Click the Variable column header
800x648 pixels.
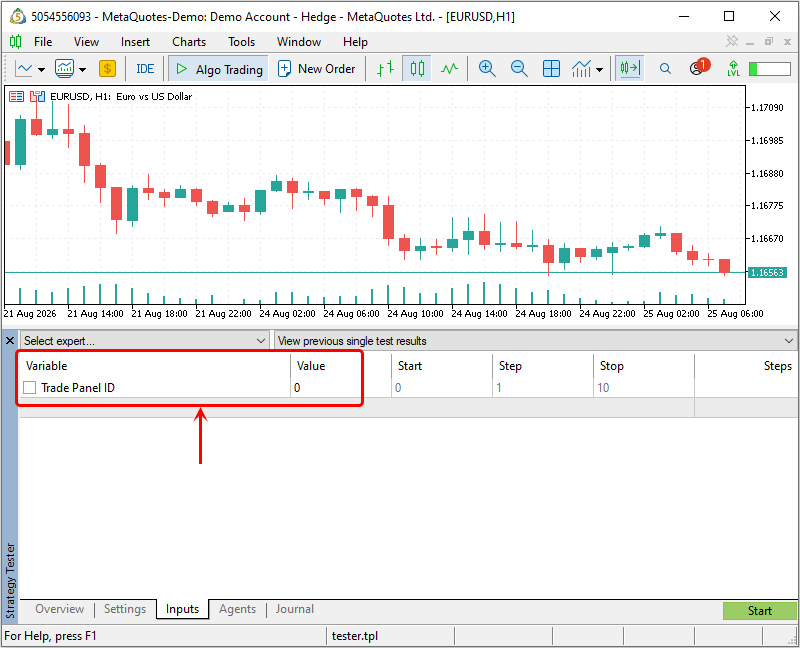coord(155,366)
